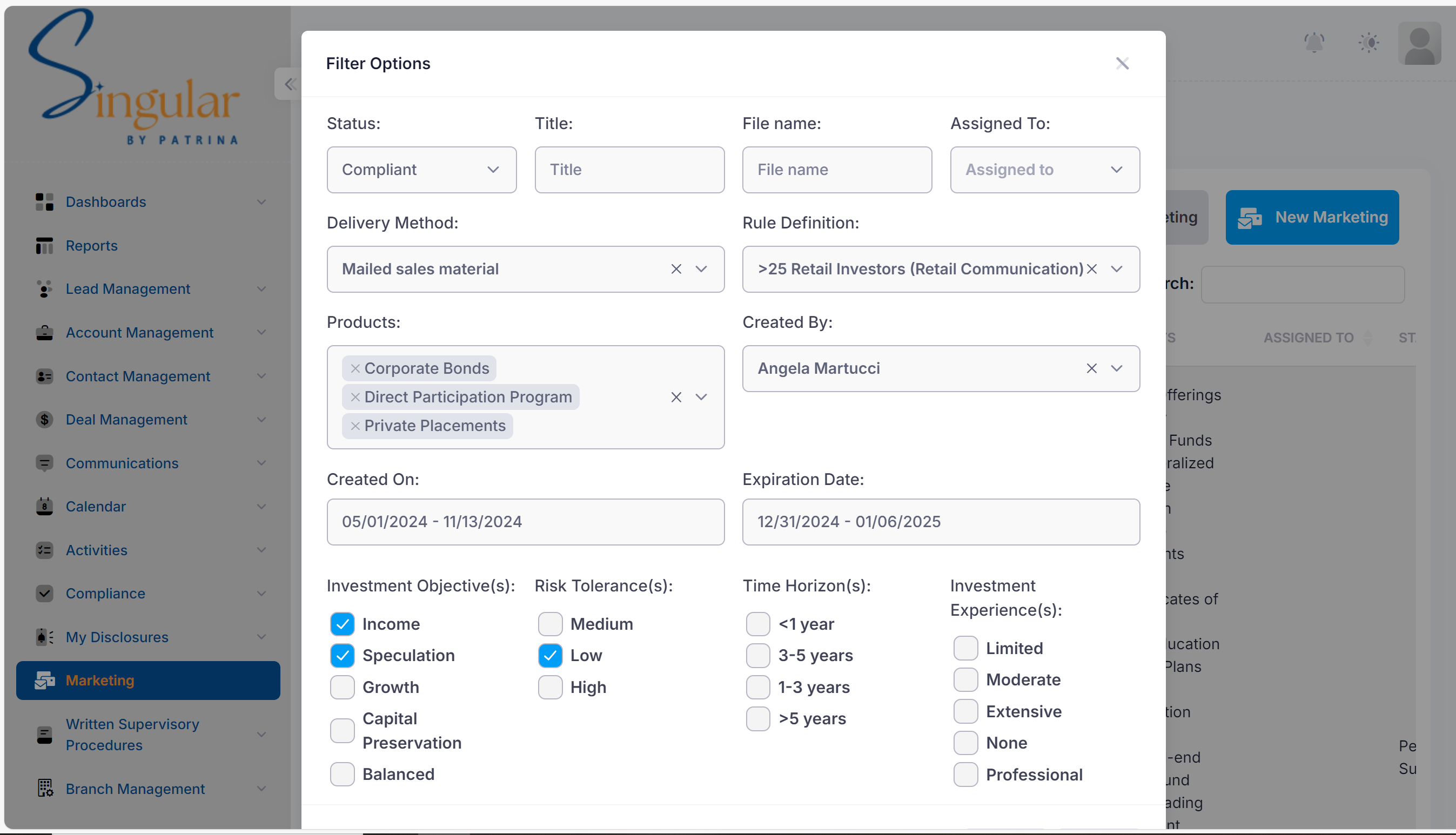This screenshot has height=835, width=1456.
Task: Click the Reports table icon
Action: pyautogui.click(x=44, y=245)
